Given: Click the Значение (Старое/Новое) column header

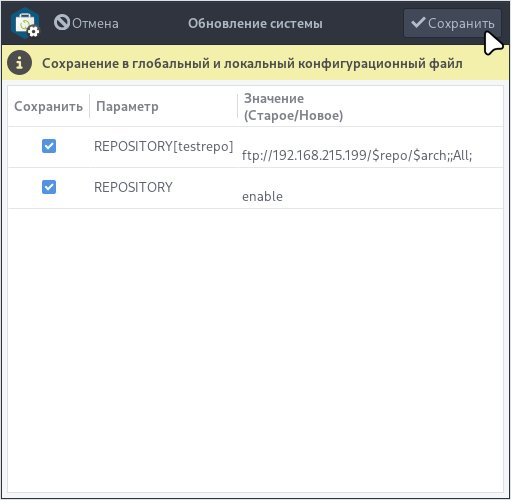Looking at the screenshot, I should tap(293, 107).
